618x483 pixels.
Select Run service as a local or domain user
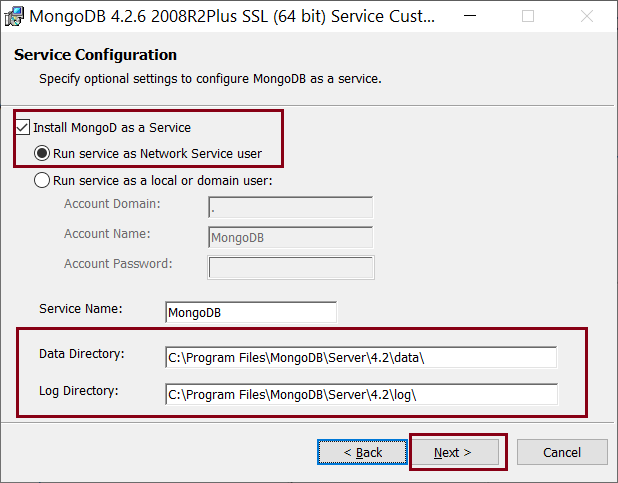[42, 180]
